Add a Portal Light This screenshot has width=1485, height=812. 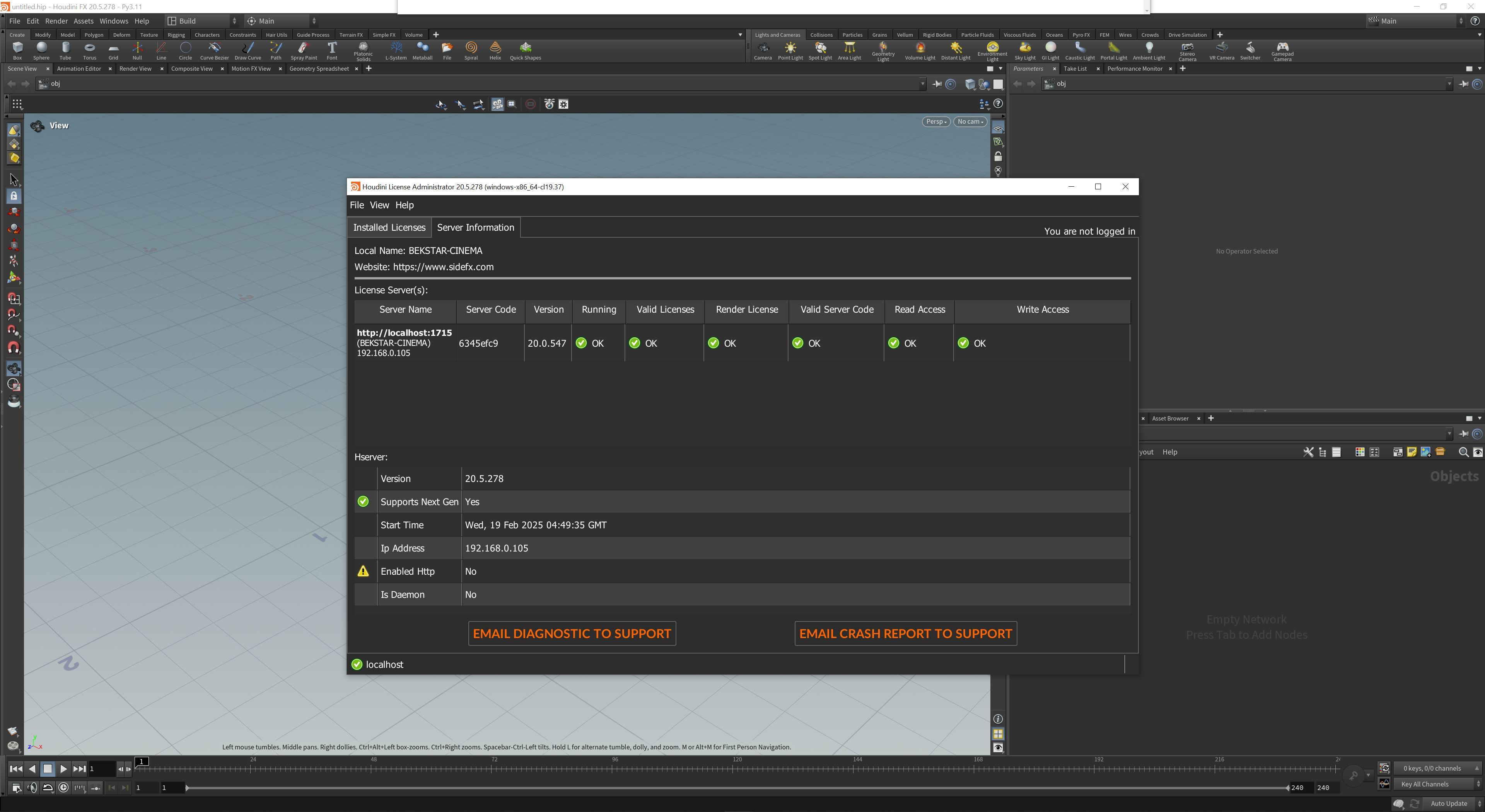pos(1113,51)
